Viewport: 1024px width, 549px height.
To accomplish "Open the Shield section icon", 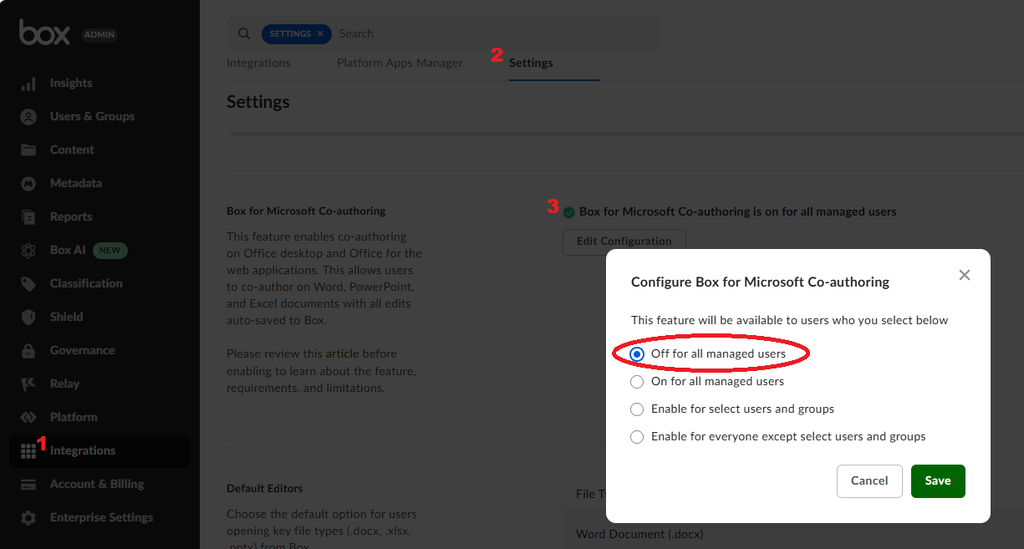I will coord(29,317).
